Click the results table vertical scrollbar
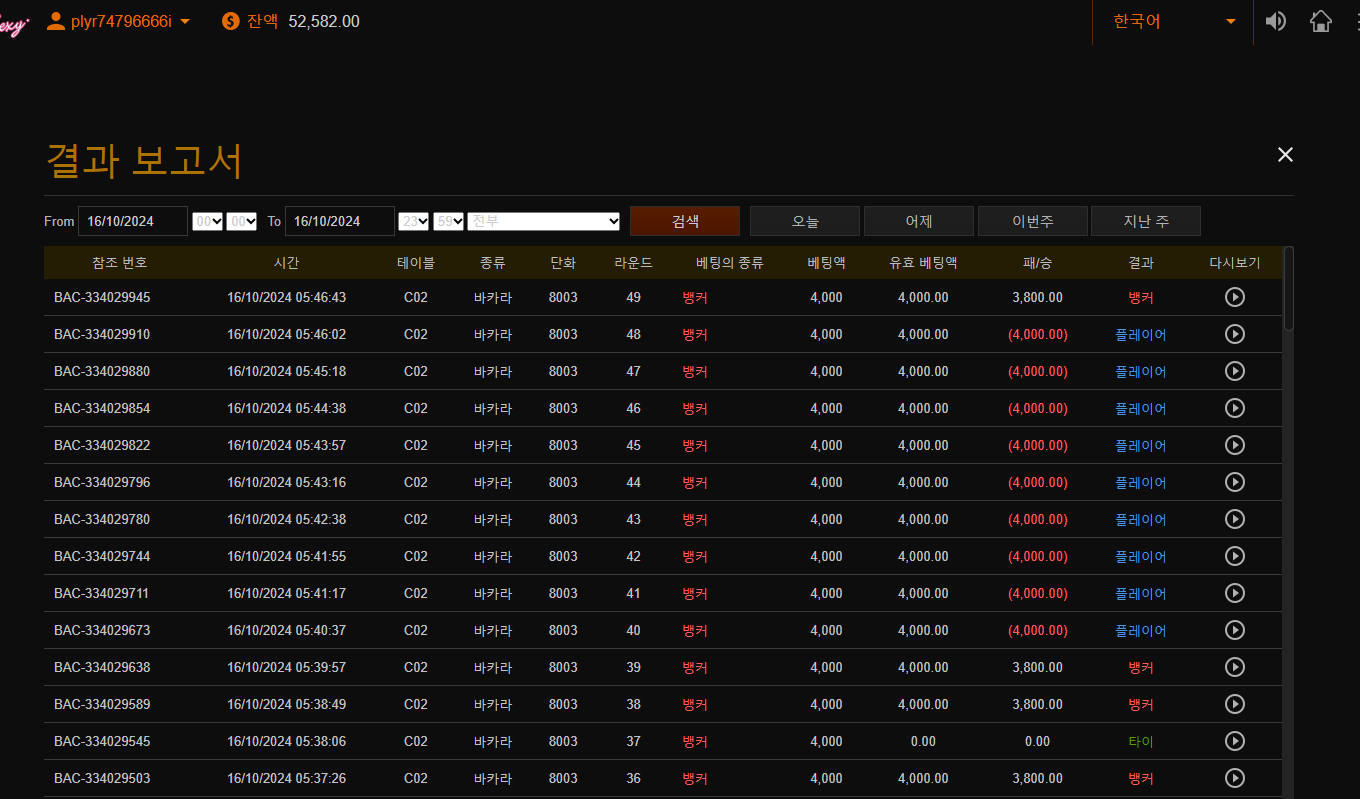Viewport: 1360px width, 799px height. (1288, 290)
